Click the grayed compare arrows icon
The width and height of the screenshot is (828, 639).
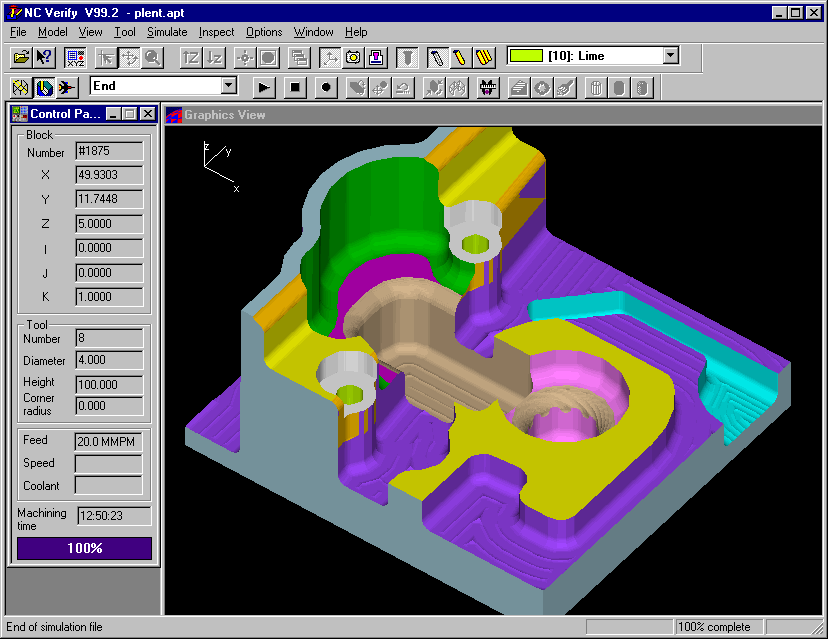435,87
